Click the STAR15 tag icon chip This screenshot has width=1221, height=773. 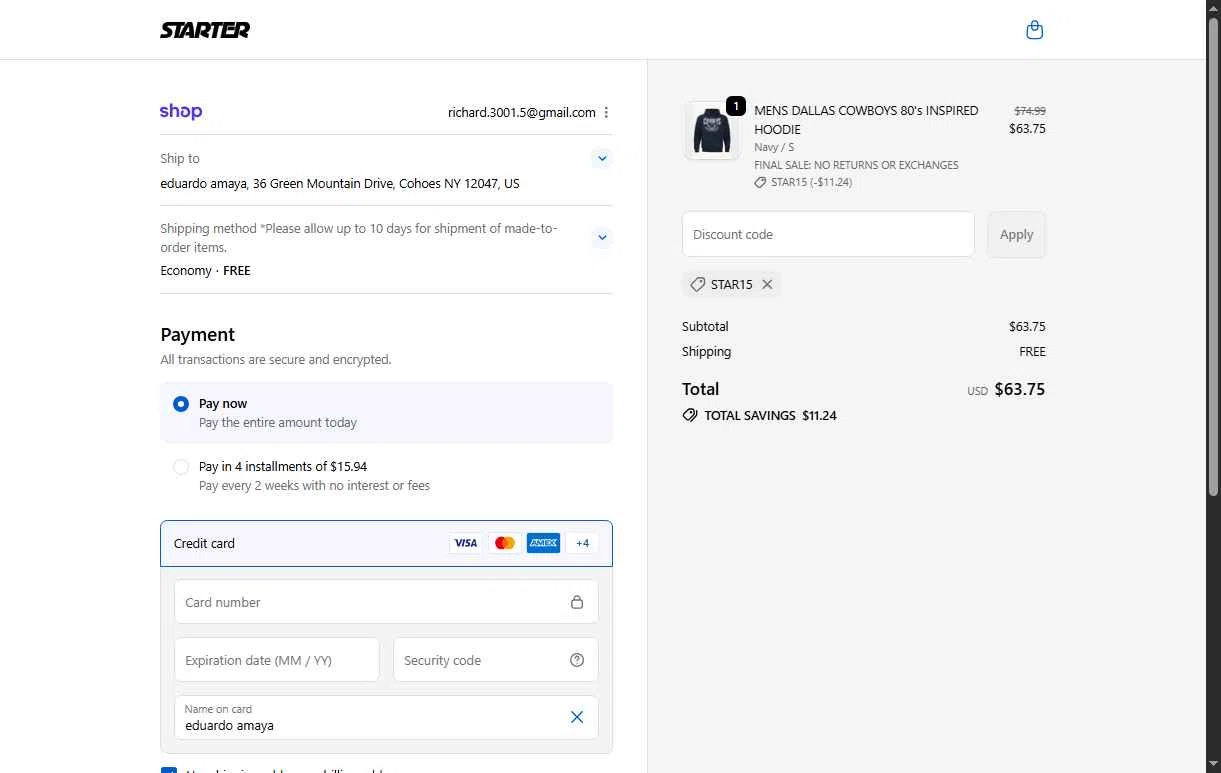click(698, 284)
